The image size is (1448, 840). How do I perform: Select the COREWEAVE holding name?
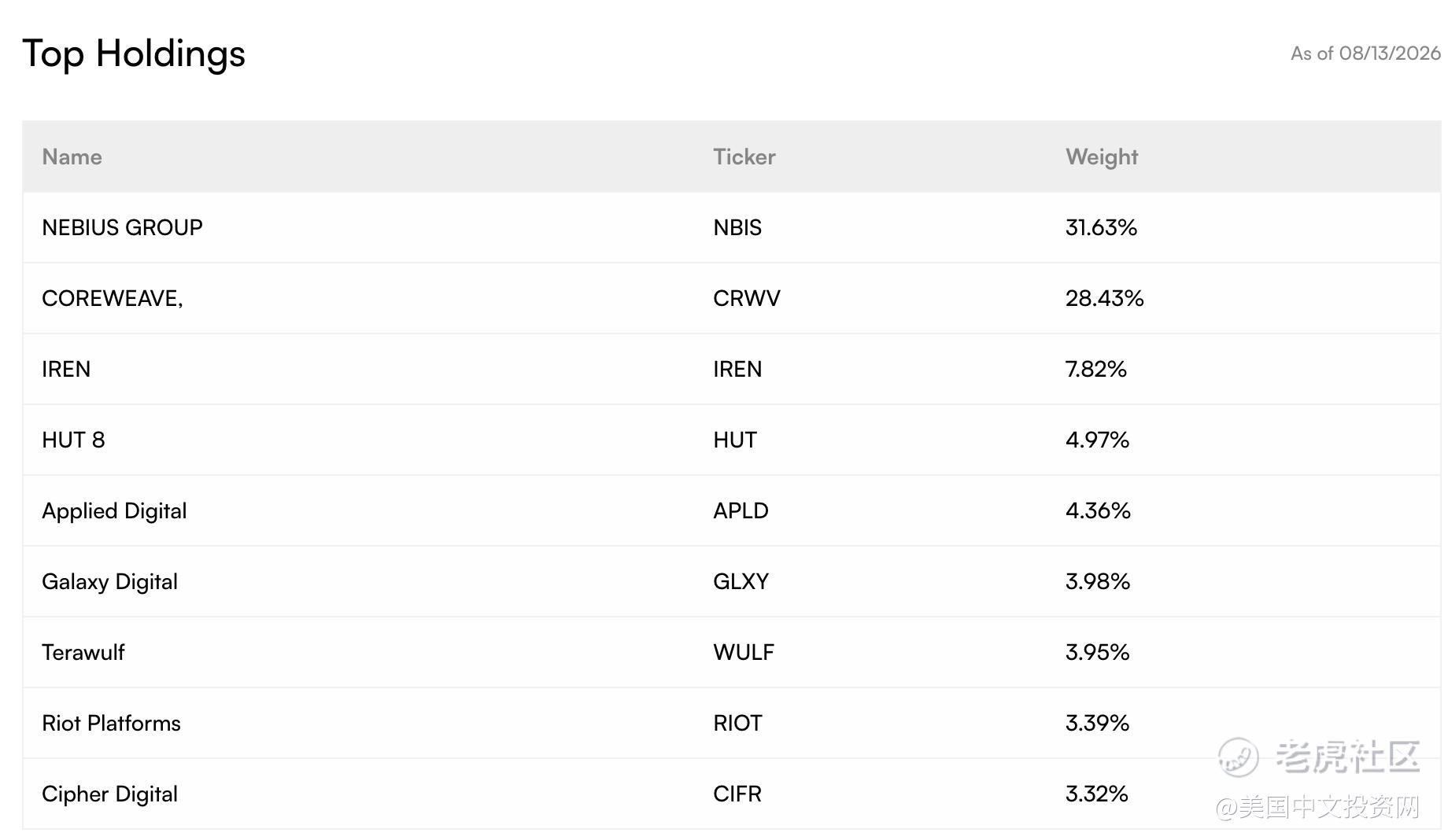pyautogui.click(x=113, y=298)
